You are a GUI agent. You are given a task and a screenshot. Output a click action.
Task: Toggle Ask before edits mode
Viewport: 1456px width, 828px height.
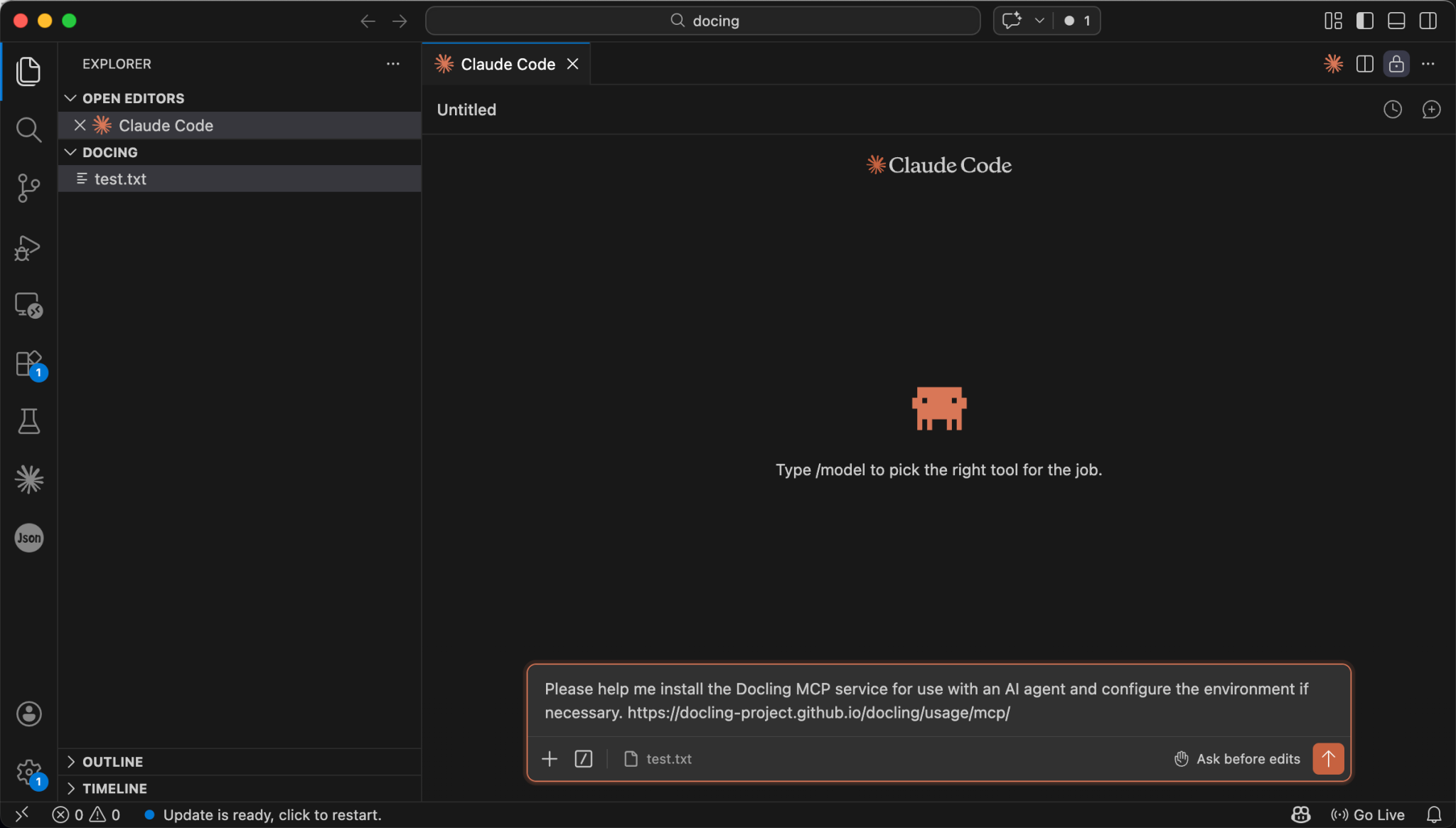pyautogui.click(x=1237, y=759)
